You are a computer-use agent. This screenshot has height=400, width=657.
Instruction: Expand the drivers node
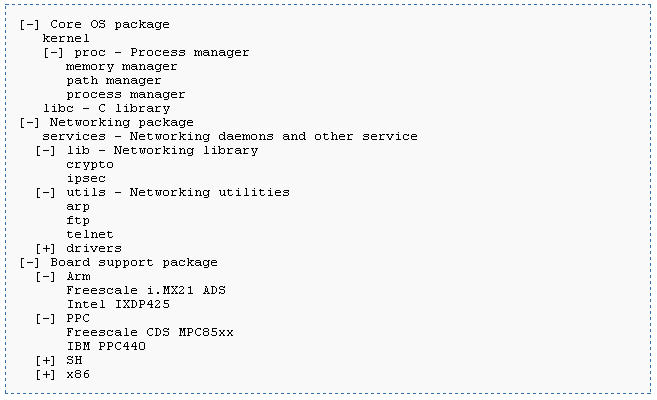tap(45, 249)
